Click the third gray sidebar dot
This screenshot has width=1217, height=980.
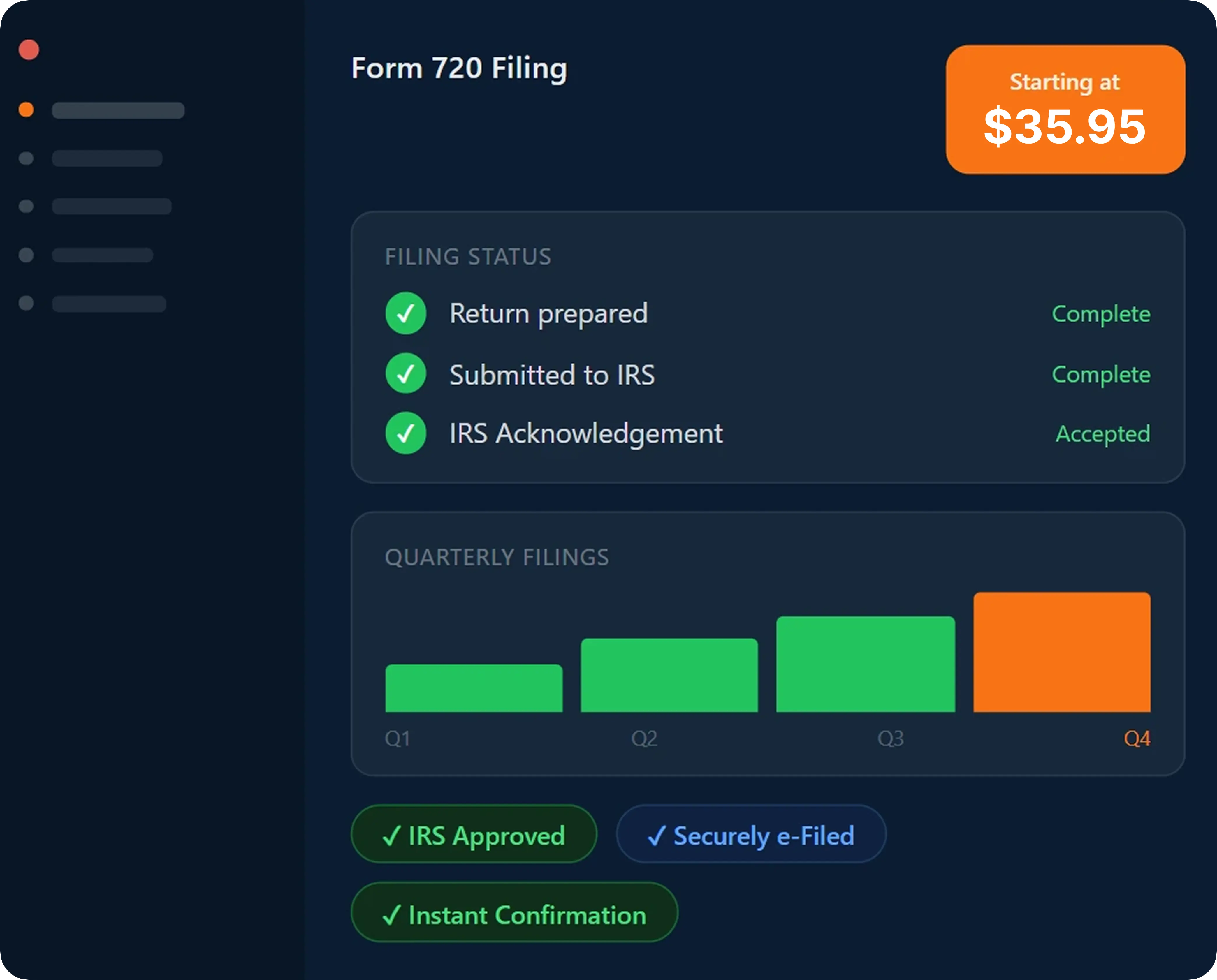[26, 255]
